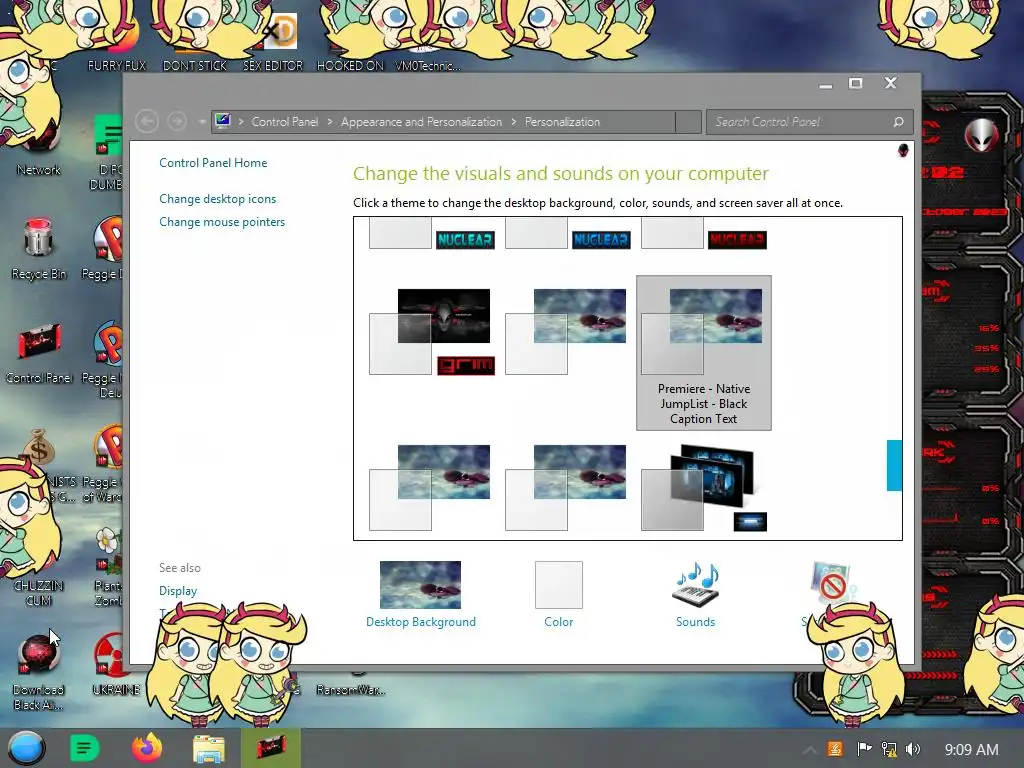Select the blue NUCLEAR theme
This screenshot has height=768, width=1024.
(x=568, y=234)
